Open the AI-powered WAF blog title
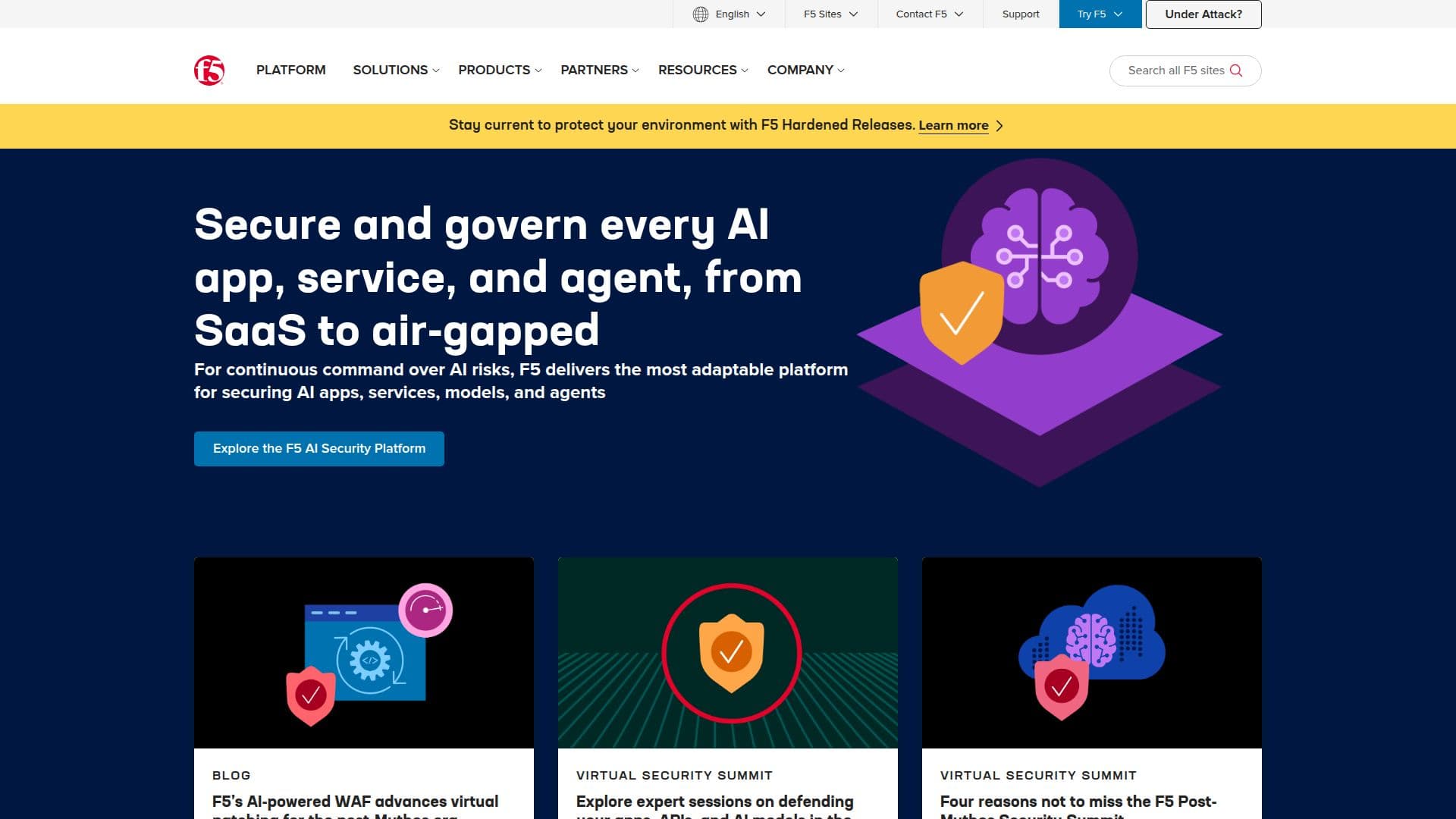The width and height of the screenshot is (1456, 819). 356,807
